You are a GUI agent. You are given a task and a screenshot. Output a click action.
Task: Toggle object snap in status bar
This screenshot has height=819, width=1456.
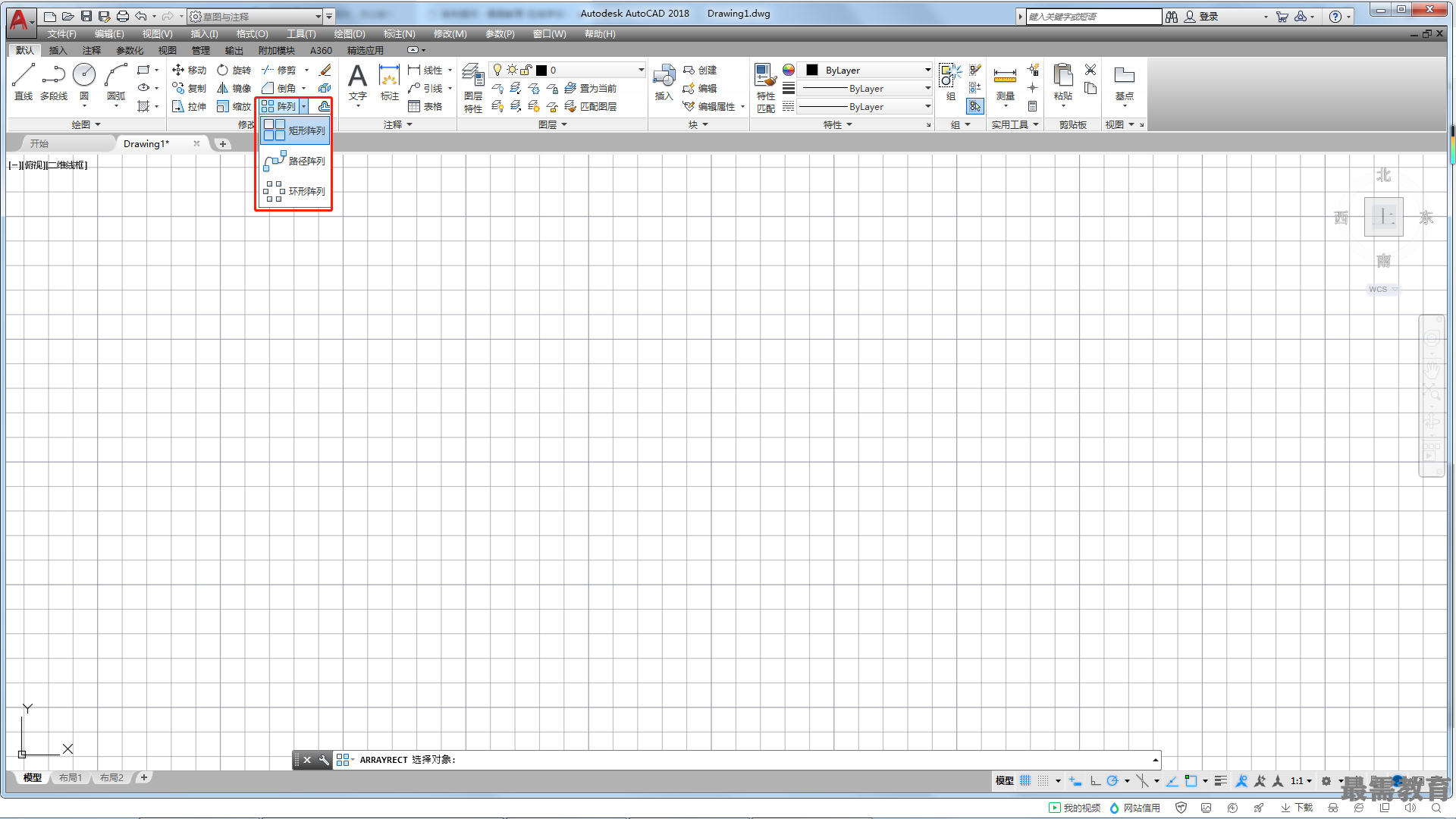[x=1191, y=780]
